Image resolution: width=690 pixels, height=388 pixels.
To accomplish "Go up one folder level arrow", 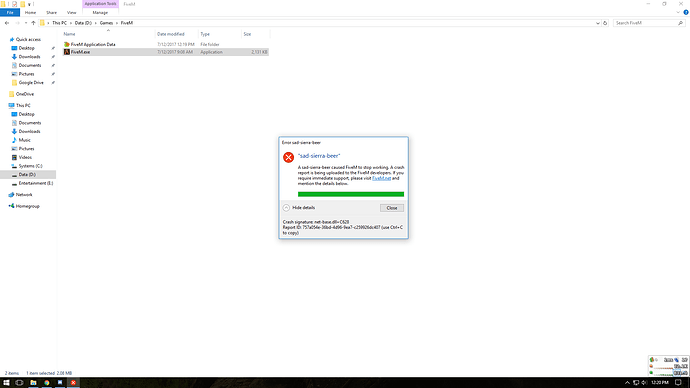I will coord(33,23).
